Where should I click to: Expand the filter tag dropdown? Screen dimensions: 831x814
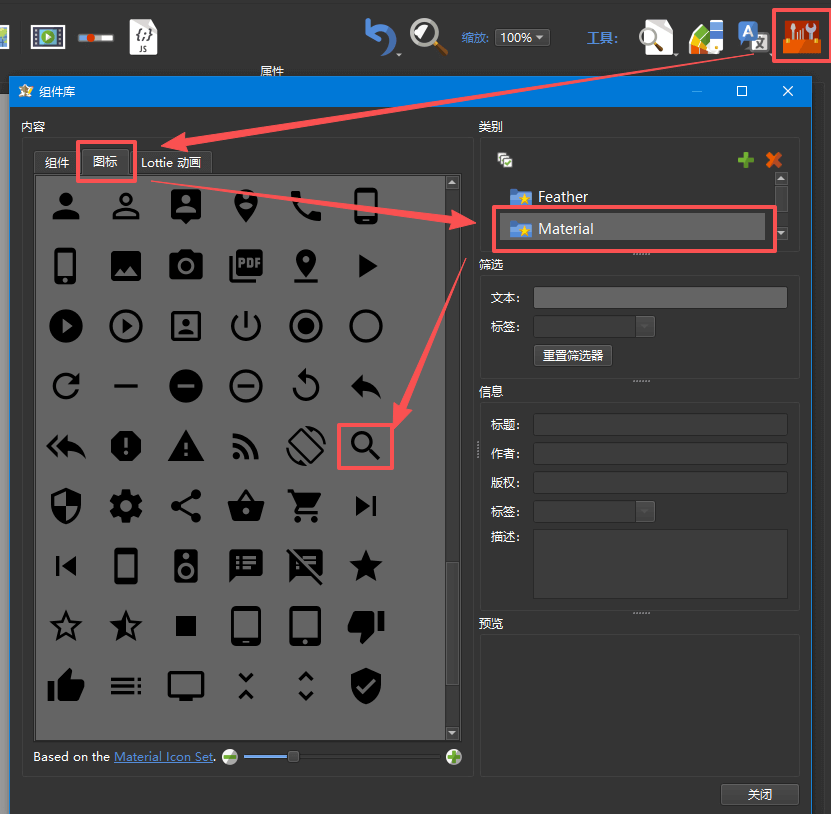[645, 326]
